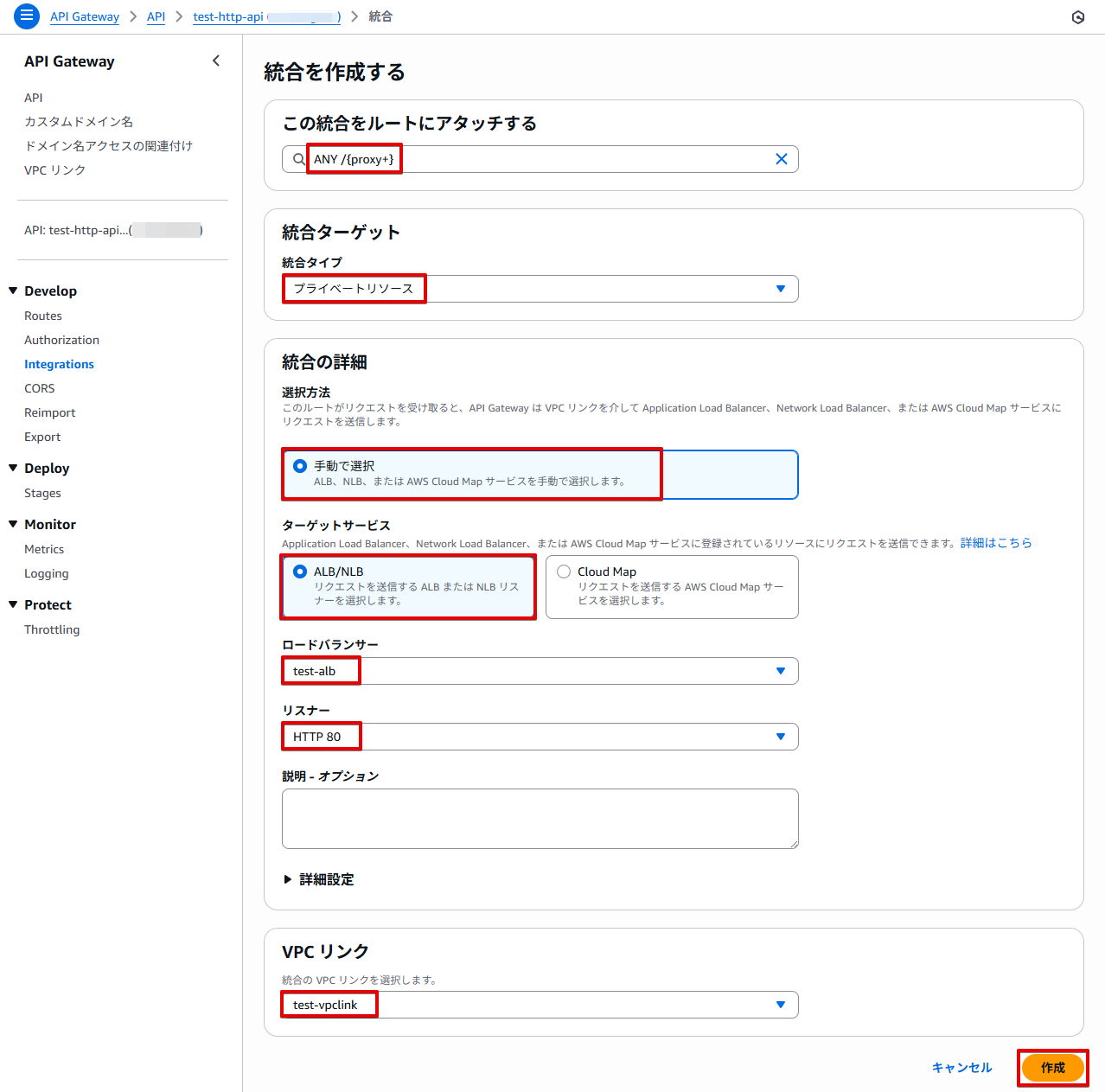Image resolution: width=1105 pixels, height=1092 pixels.
Task: Select the Cloud Map target service option
Action: click(564, 572)
